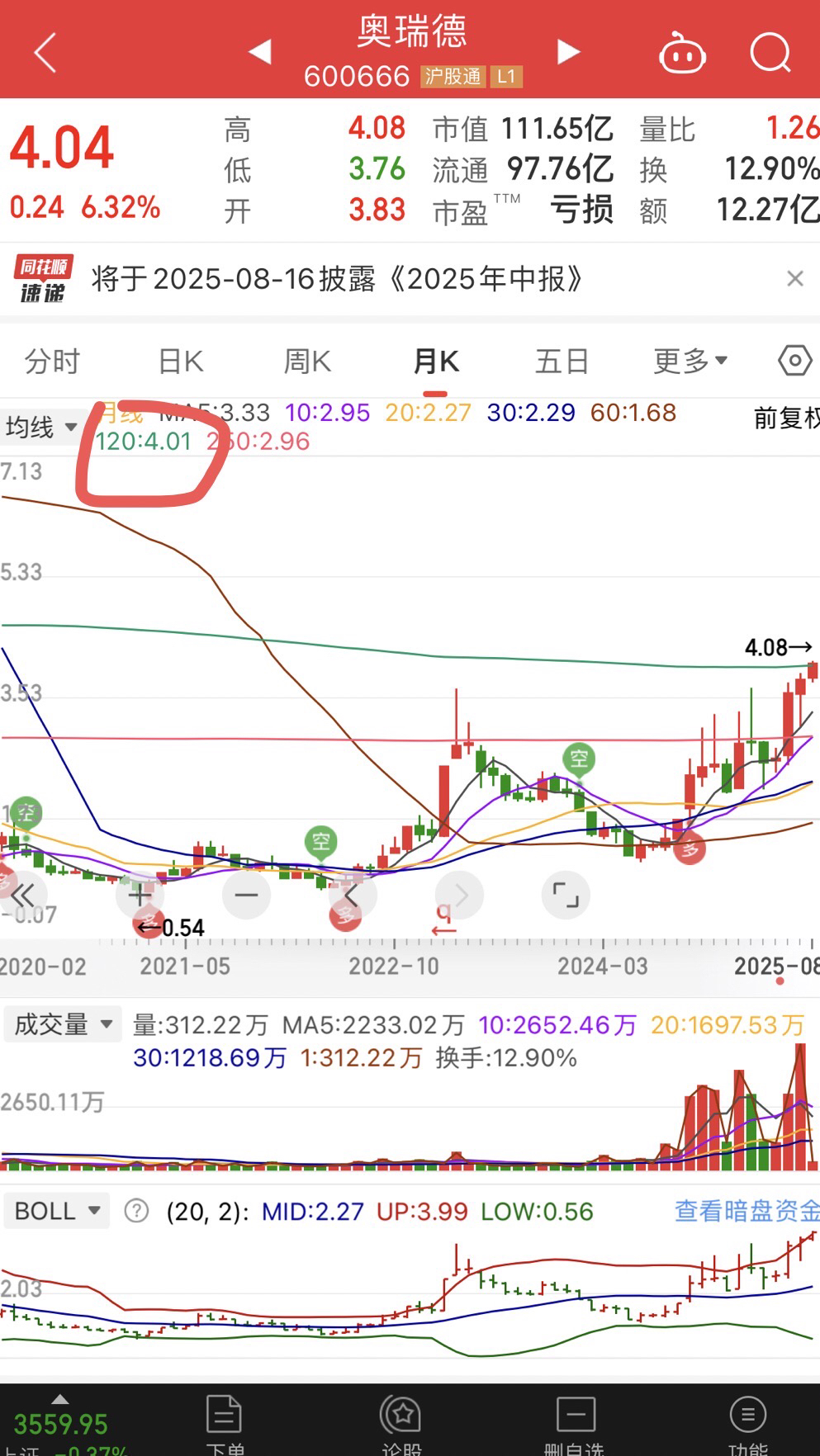Switch to 分时 chart tab

[52, 362]
